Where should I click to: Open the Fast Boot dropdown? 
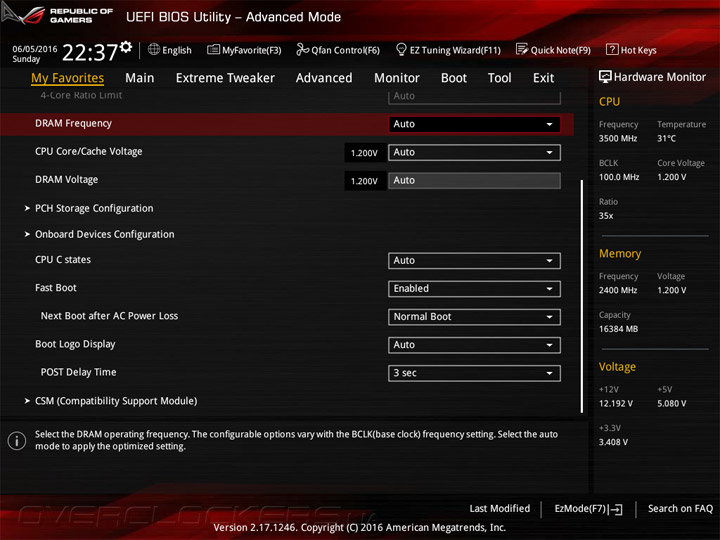point(474,289)
